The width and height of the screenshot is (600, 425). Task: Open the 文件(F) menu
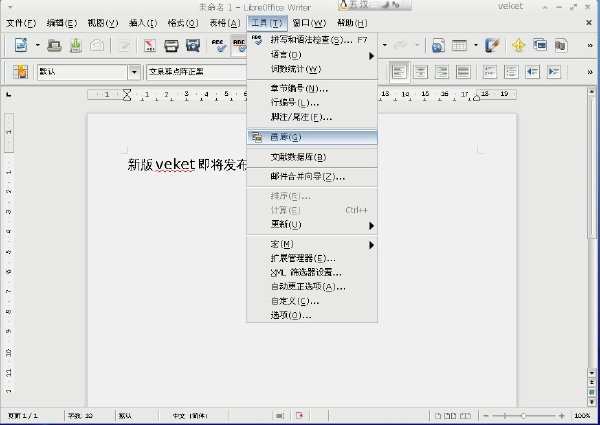coord(21,23)
